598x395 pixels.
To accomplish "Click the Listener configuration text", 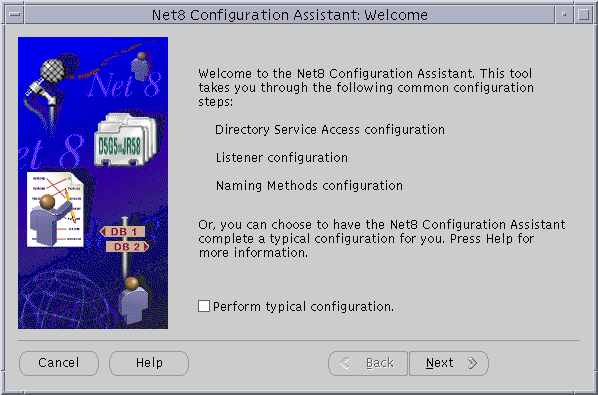I will tap(282, 157).
